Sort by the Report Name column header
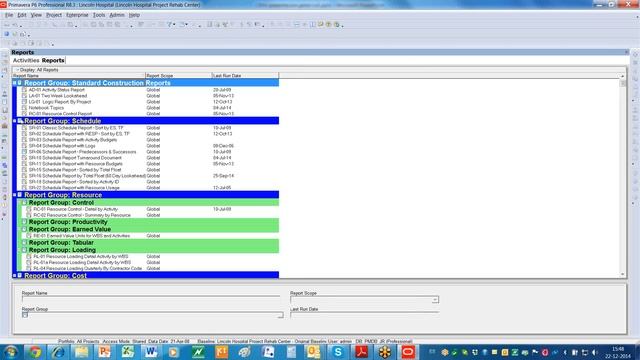The width and height of the screenshot is (640, 360). [x=78, y=76]
